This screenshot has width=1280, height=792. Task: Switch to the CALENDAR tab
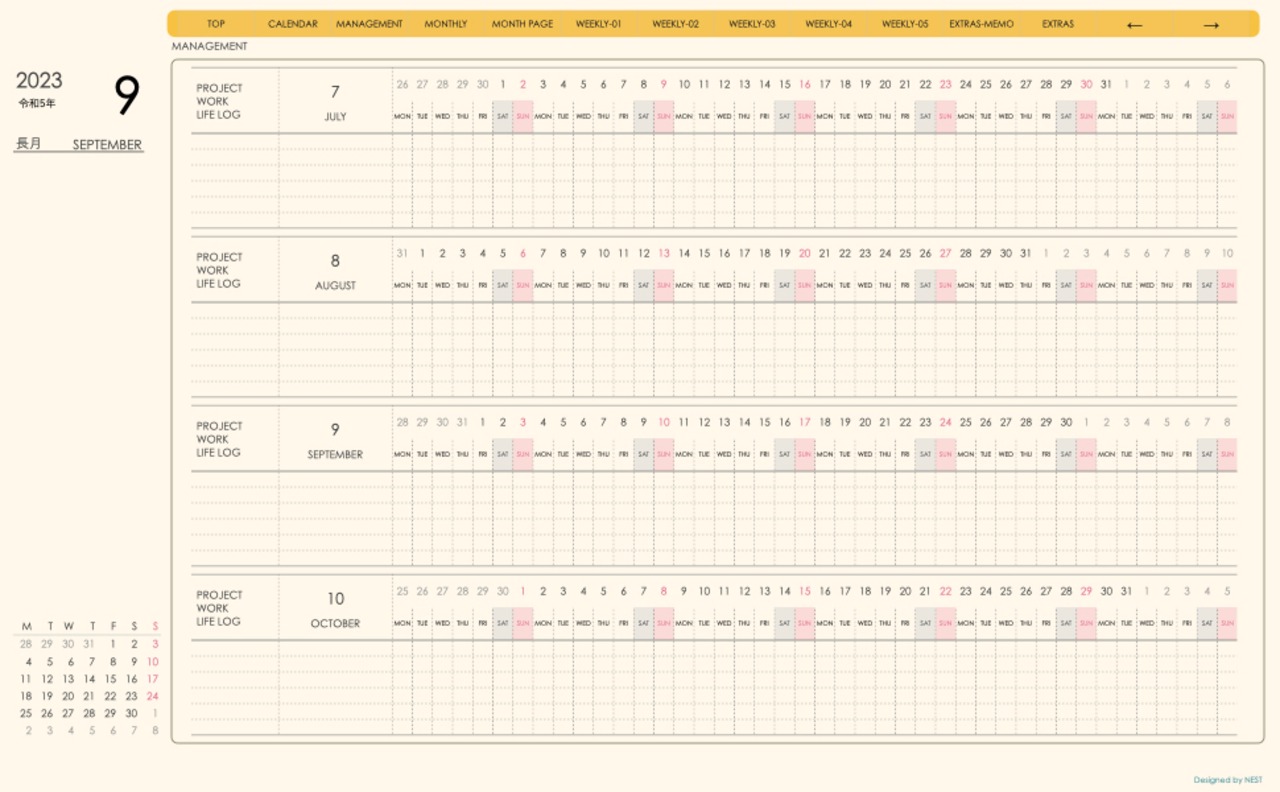pos(293,24)
